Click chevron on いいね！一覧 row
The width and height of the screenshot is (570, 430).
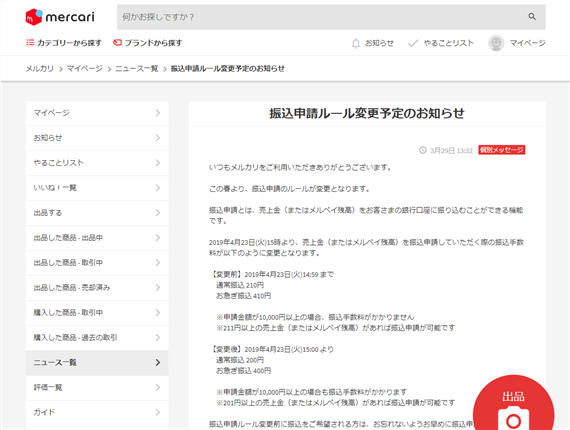158,188
